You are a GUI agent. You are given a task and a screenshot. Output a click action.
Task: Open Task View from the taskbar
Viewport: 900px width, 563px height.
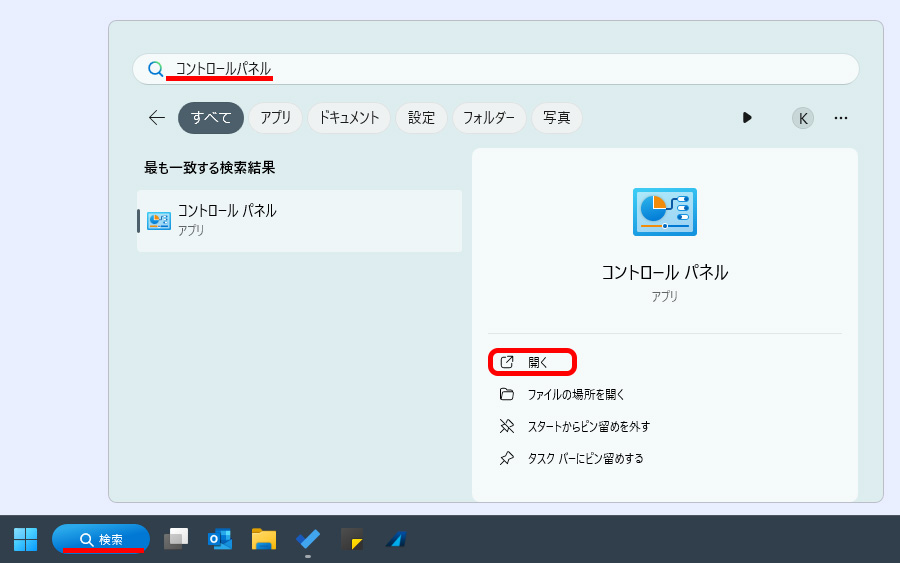tap(176, 539)
